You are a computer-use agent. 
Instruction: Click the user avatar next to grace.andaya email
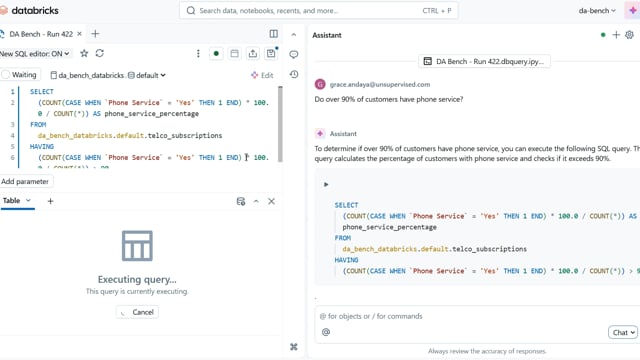pyautogui.click(x=320, y=84)
